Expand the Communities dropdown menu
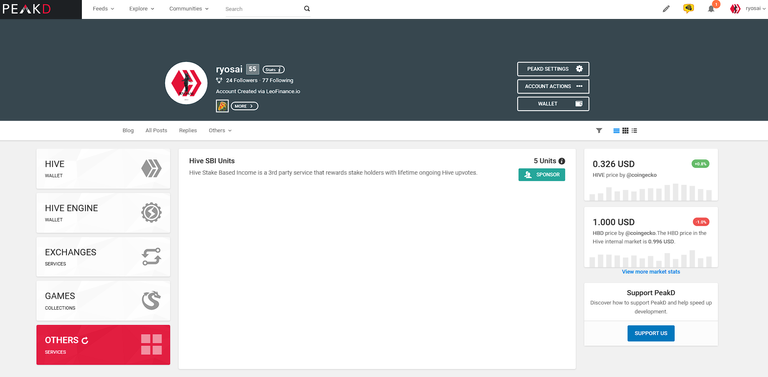 (x=189, y=9)
